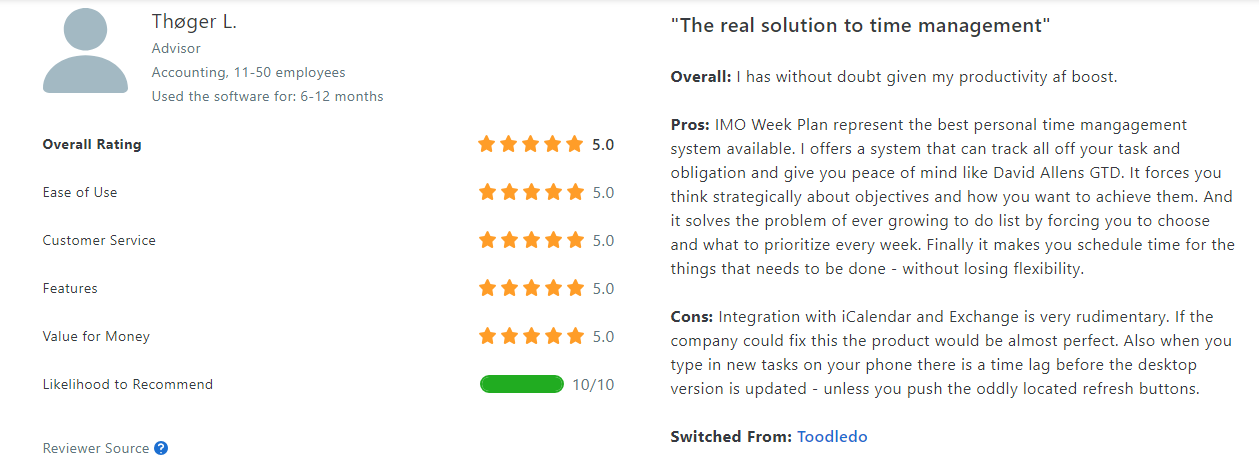Click the Value for Money stars
The height and width of the screenshot is (469, 1259).
point(530,336)
